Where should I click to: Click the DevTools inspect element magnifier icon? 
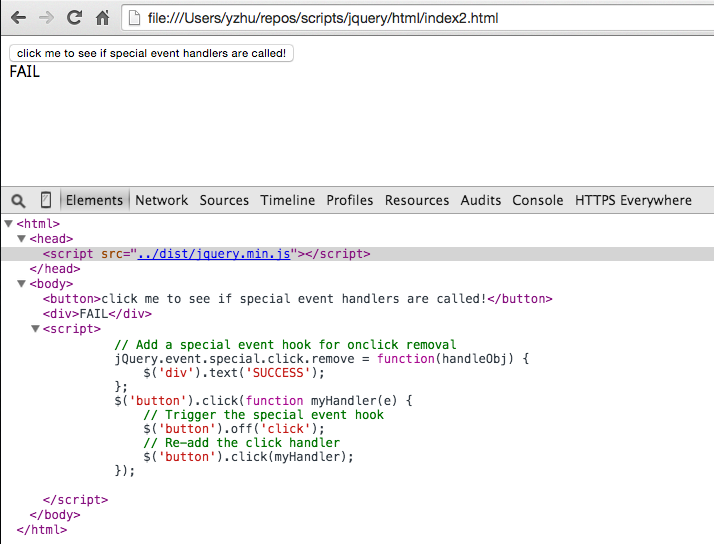pos(18,200)
